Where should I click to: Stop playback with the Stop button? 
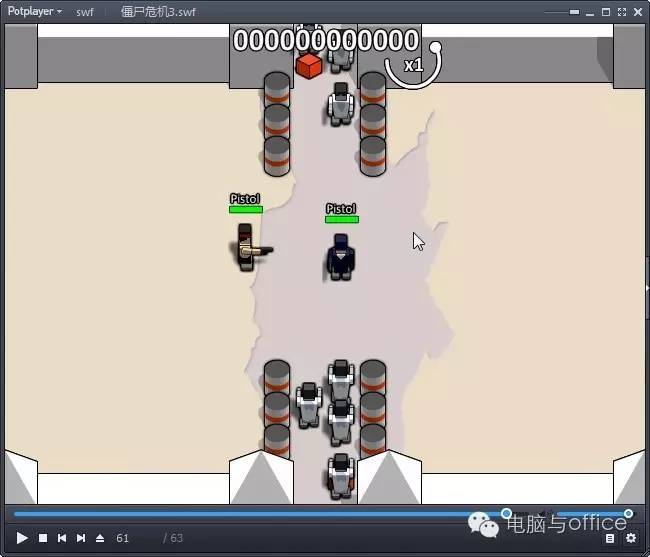[43, 538]
